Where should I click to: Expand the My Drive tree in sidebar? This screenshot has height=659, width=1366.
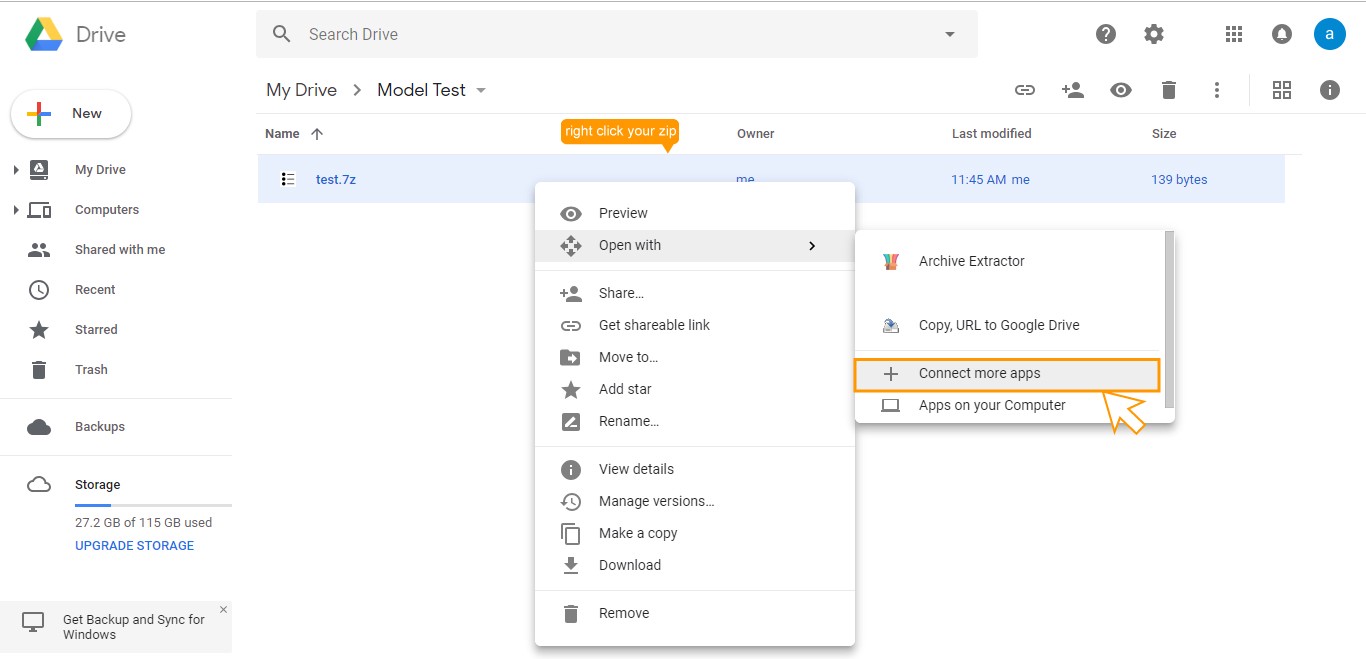coord(16,170)
